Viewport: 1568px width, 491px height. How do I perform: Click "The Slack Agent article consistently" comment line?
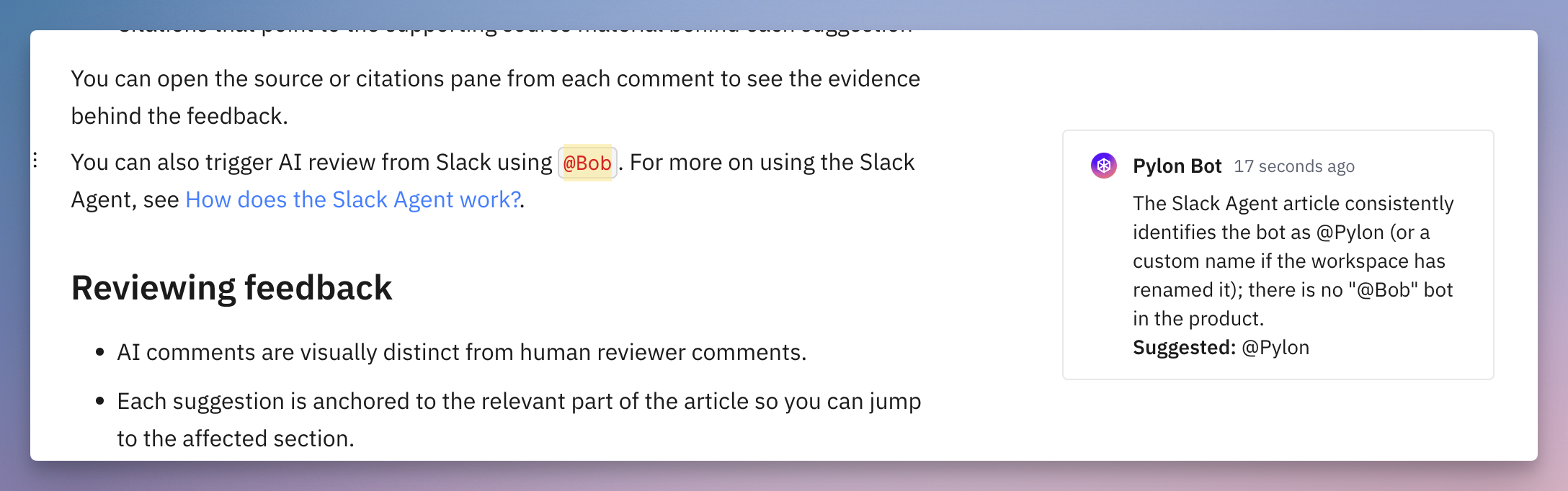1293,204
